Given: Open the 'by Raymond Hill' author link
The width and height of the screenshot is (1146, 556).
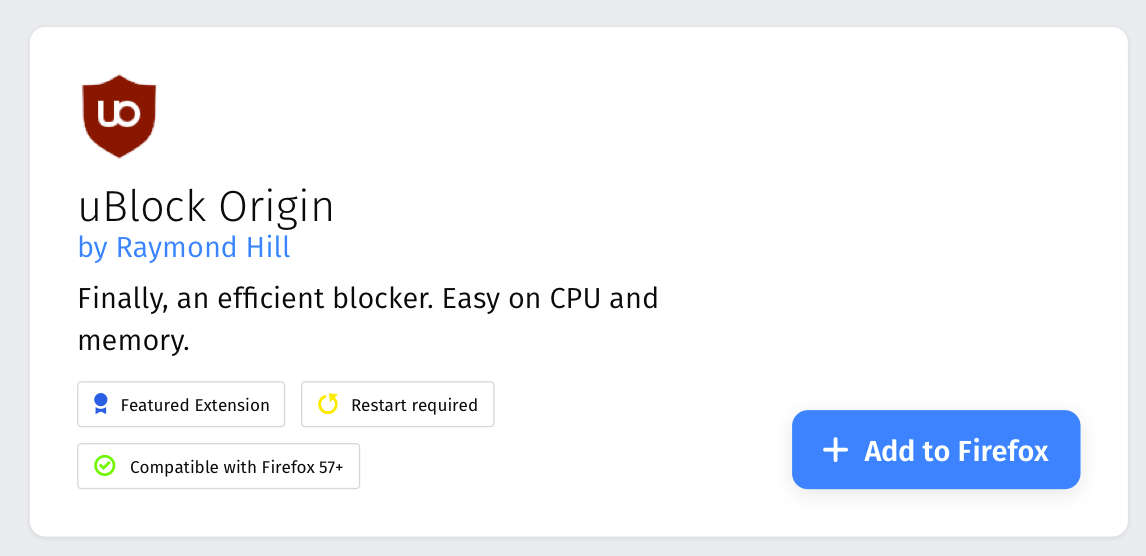Looking at the screenshot, I should pyautogui.click(x=184, y=247).
